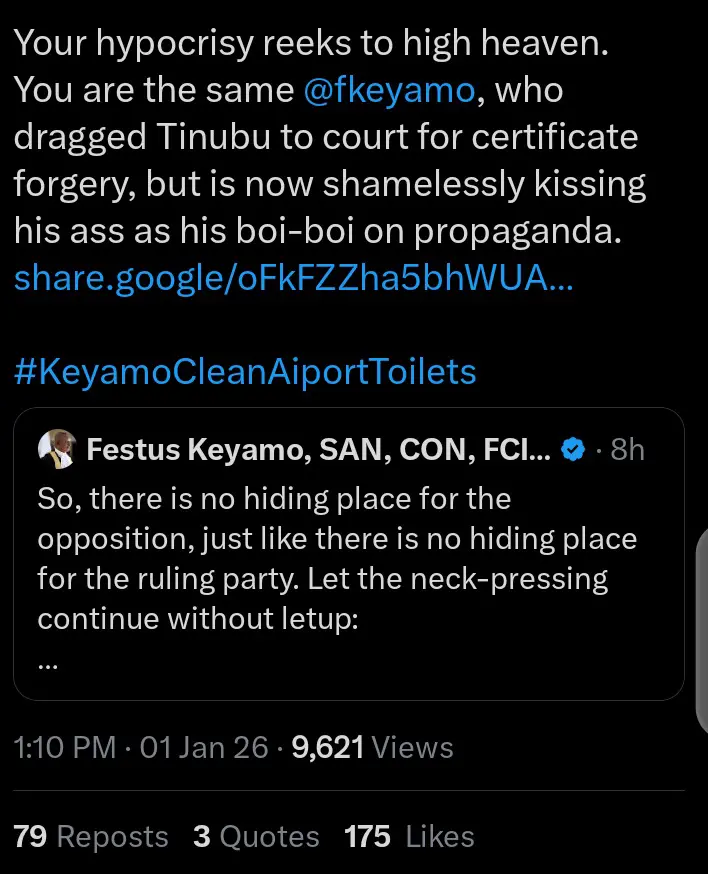
Task: Tap the #KeyamoCleanAiportToilets hashtag
Action: (x=245, y=372)
